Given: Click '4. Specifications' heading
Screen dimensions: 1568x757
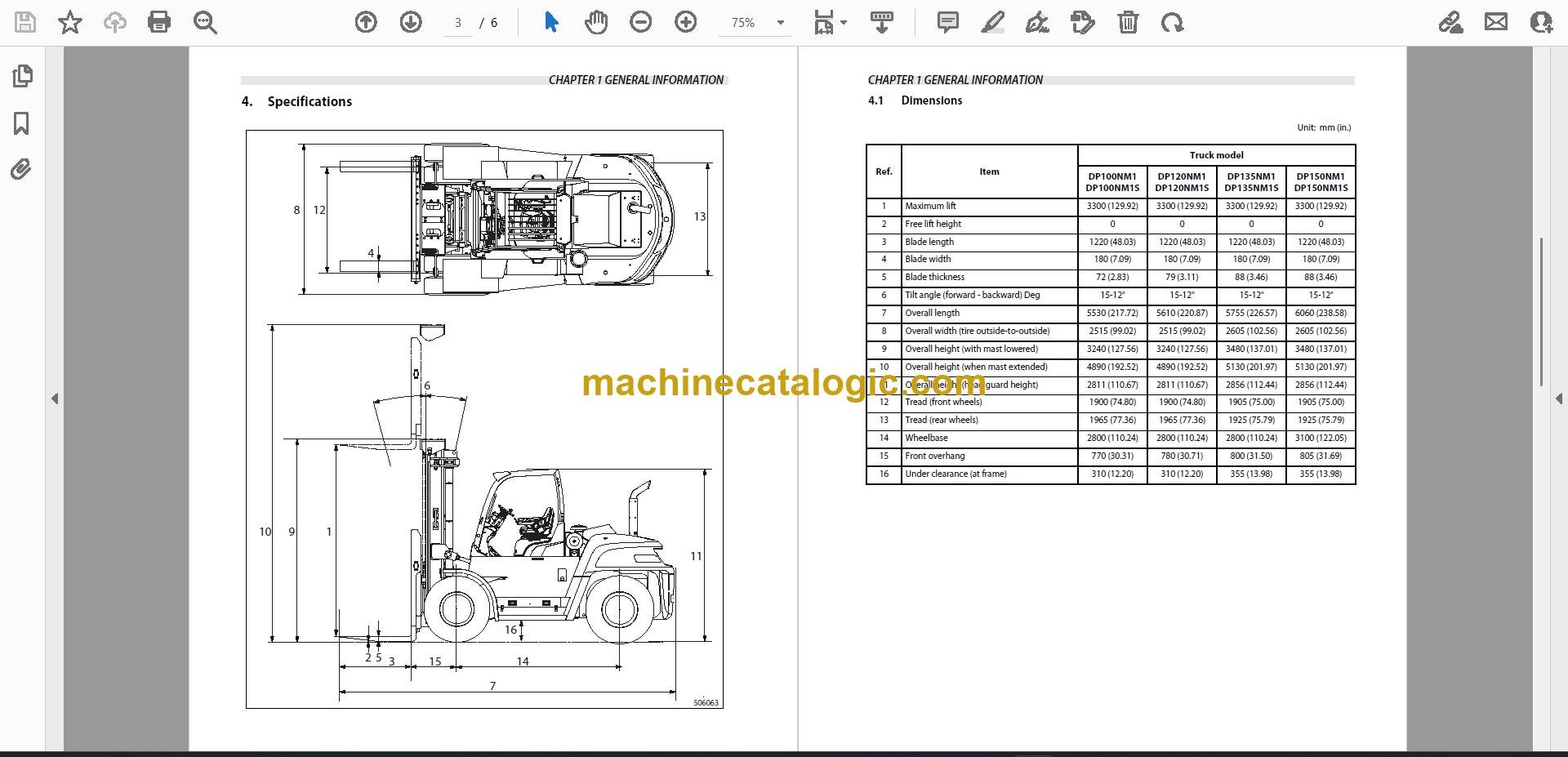Looking at the screenshot, I should pyautogui.click(x=296, y=101).
